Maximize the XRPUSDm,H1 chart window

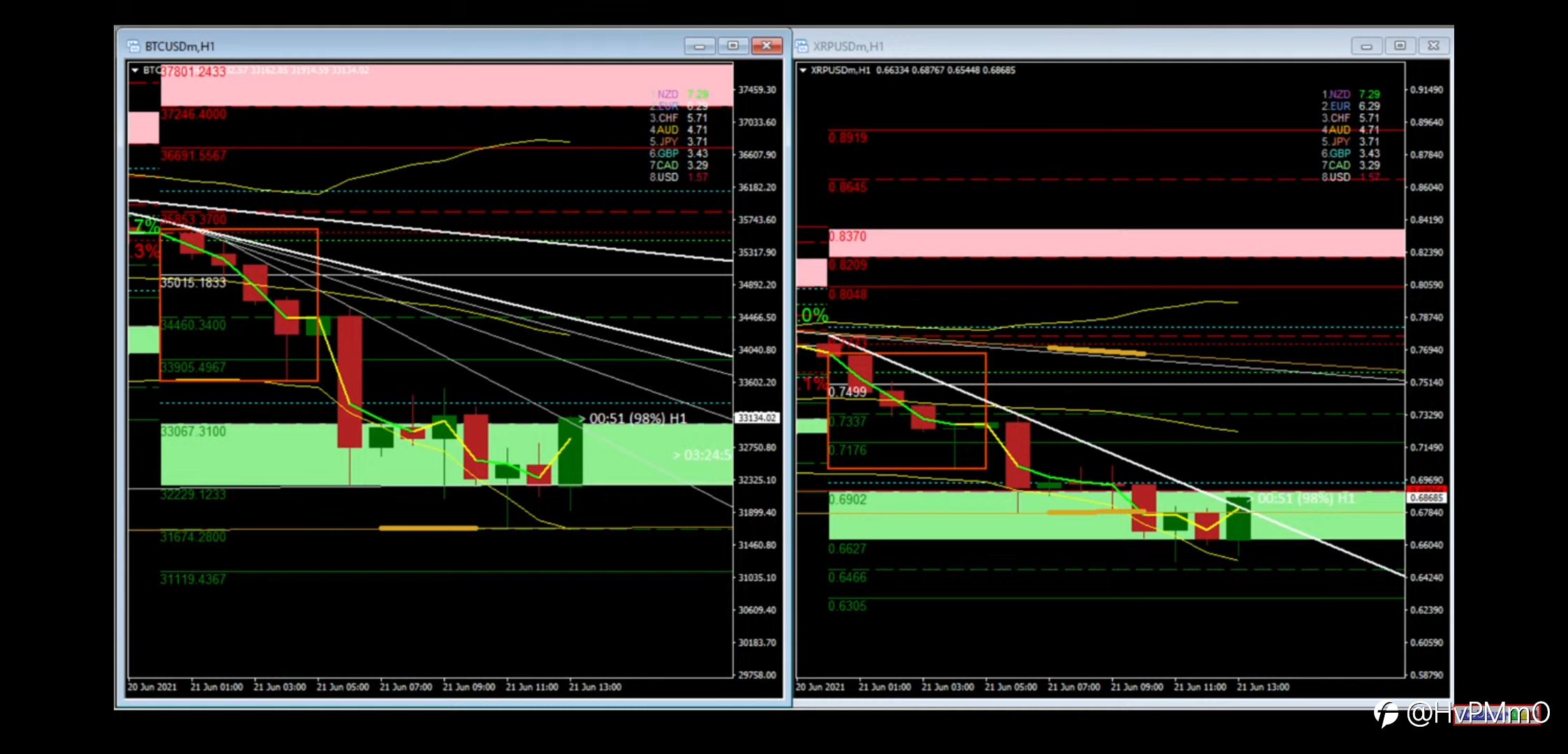[1400, 46]
